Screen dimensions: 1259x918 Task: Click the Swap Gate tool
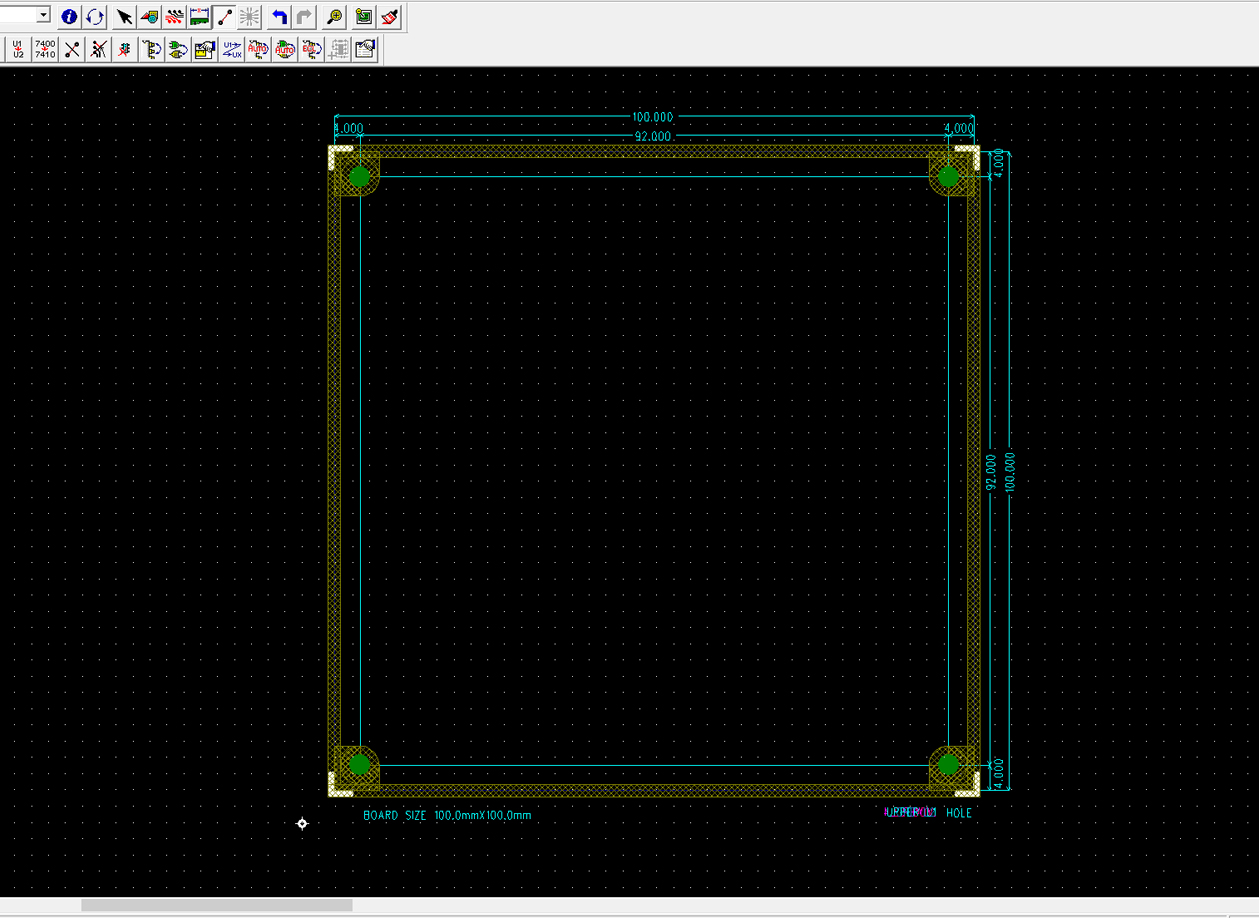pos(177,49)
